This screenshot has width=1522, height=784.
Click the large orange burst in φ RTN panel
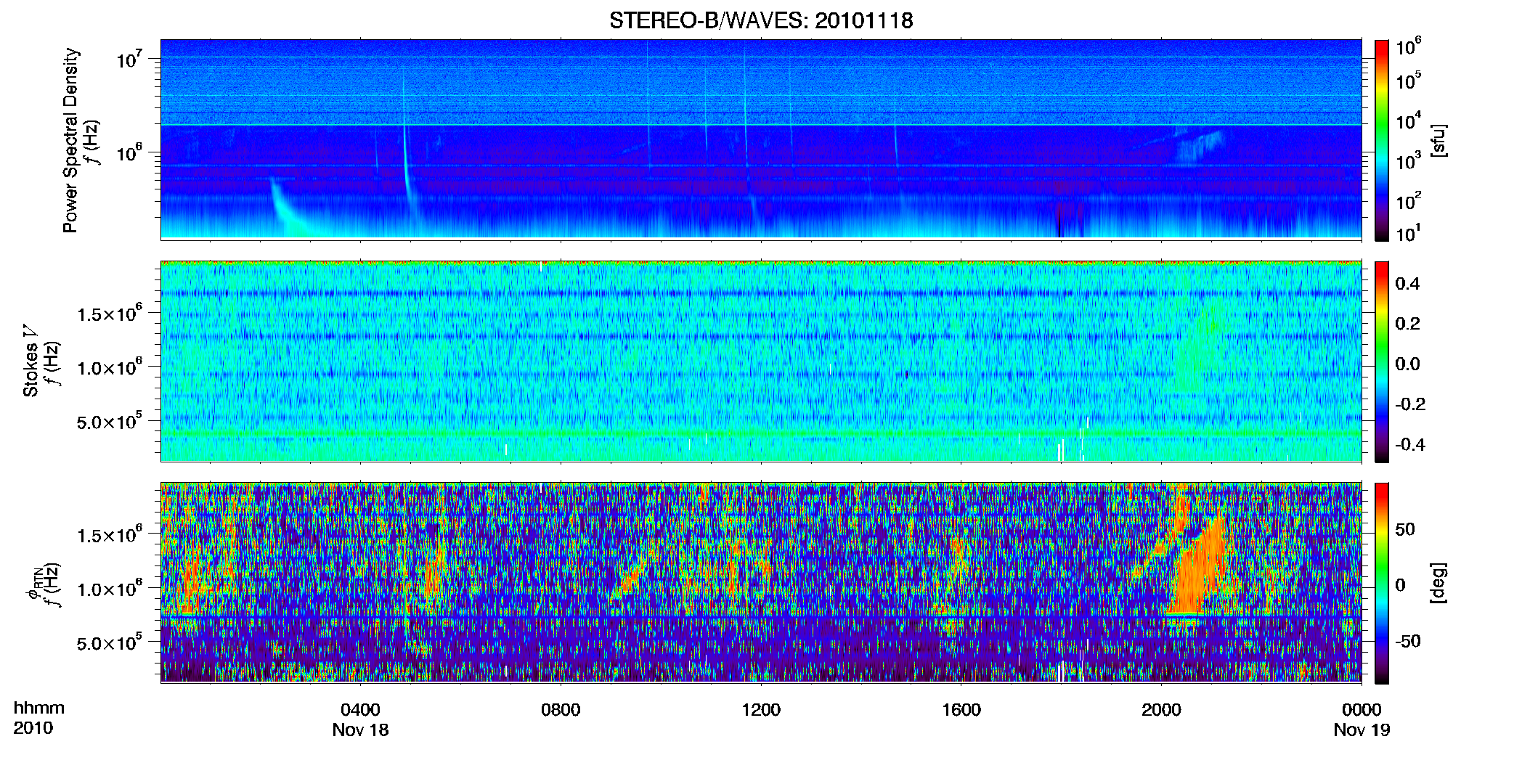point(1198,570)
